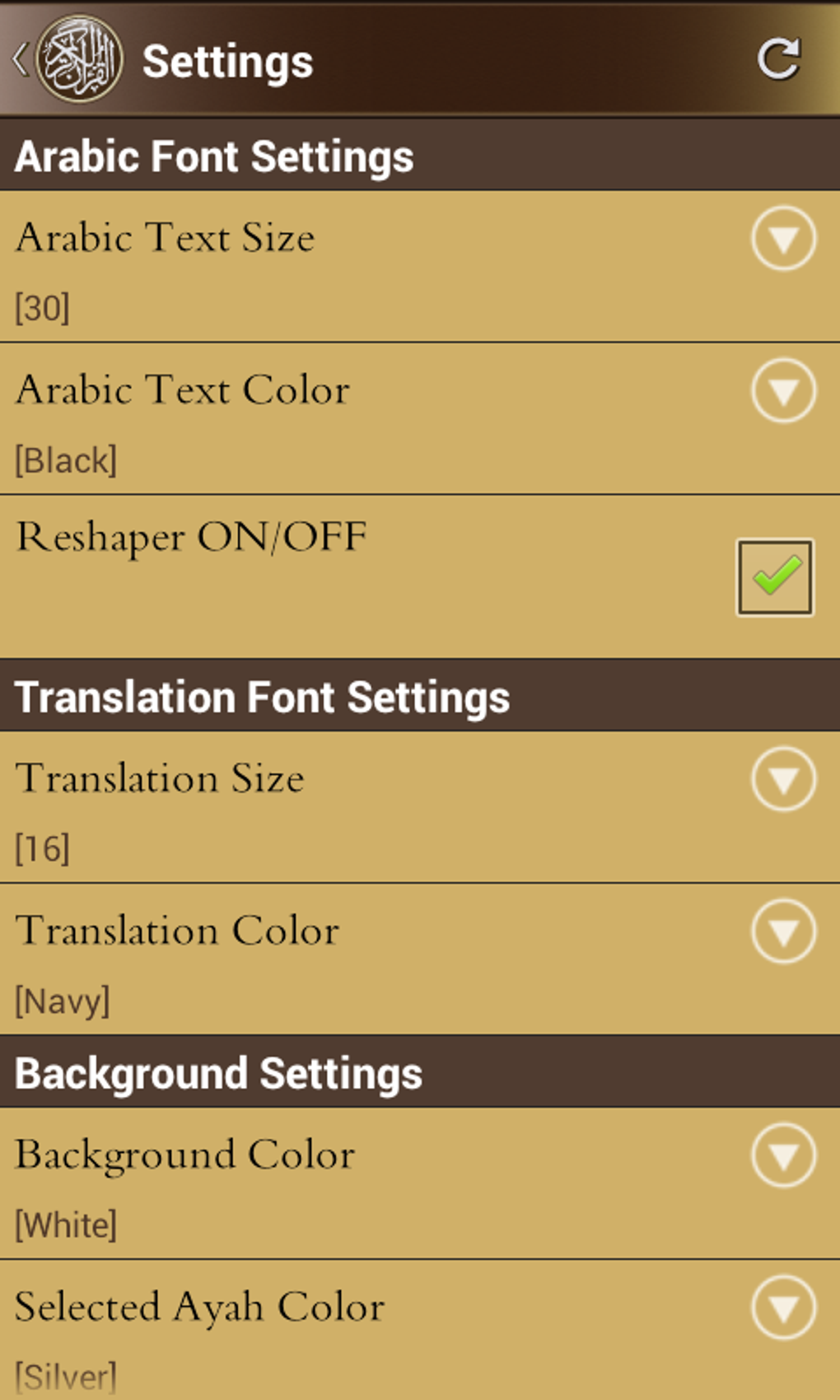
Task: Click the refresh settings icon
Action: coord(779,59)
